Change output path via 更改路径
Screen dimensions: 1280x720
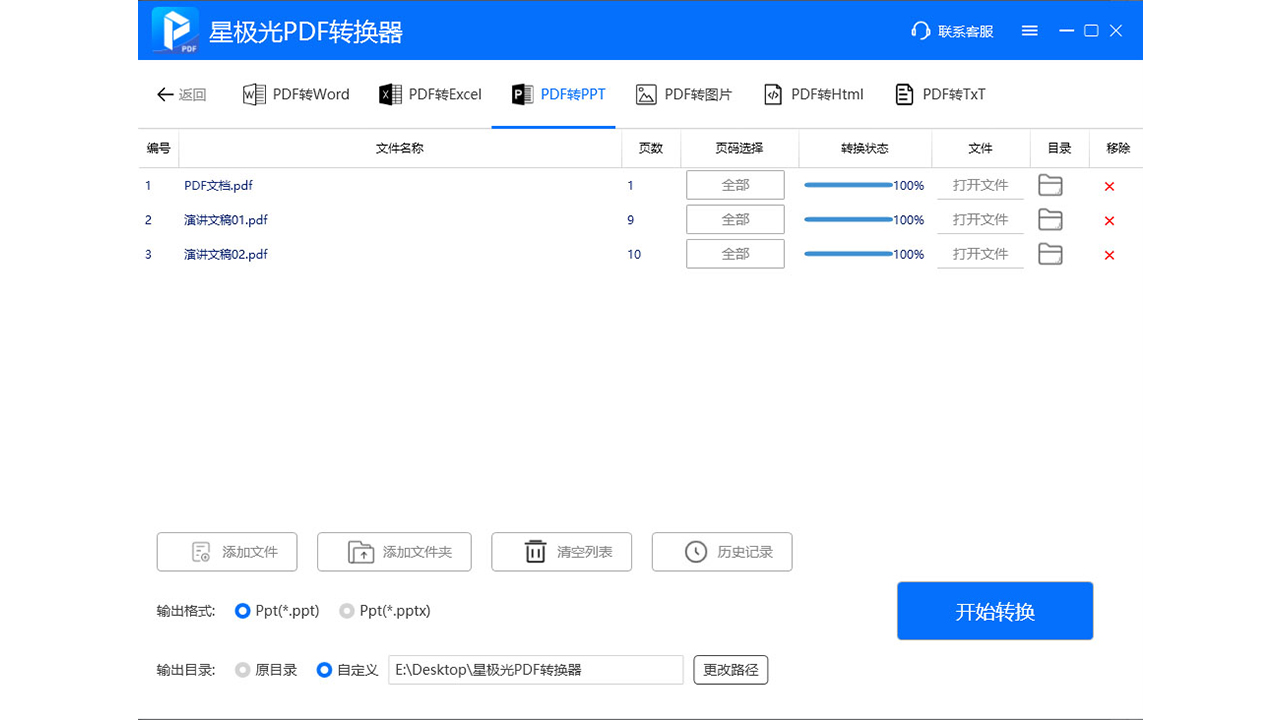click(x=730, y=670)
